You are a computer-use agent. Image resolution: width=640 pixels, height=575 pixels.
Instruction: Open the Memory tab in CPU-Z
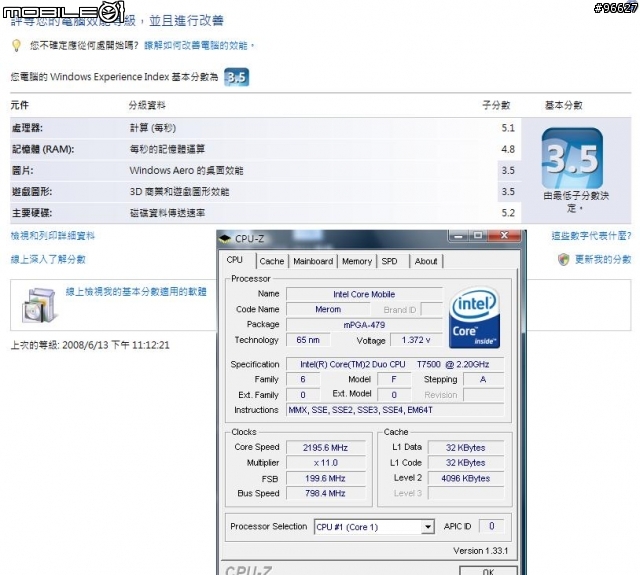(357, 261)
